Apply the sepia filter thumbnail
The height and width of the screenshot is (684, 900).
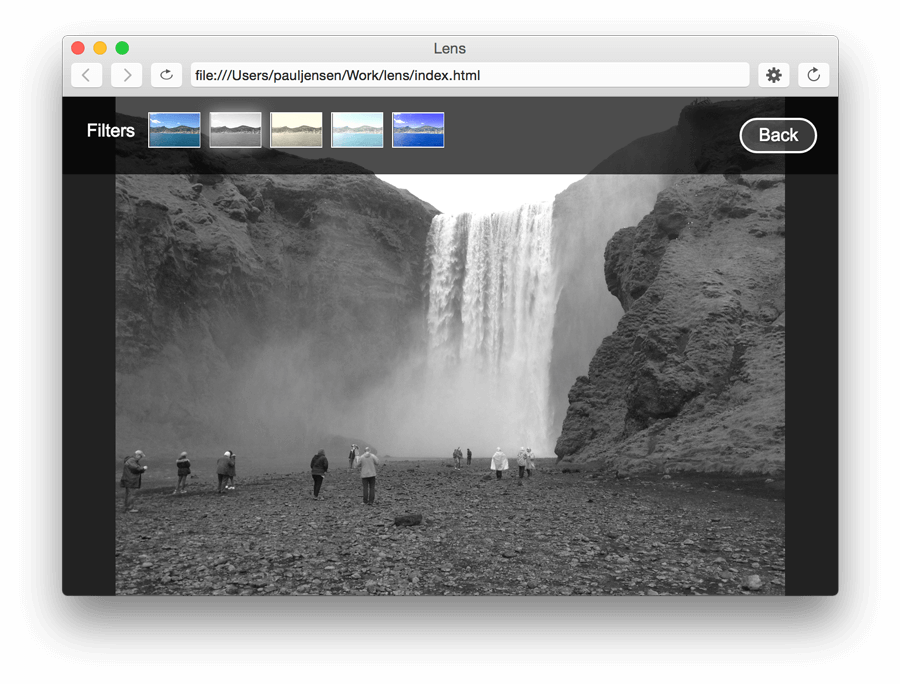click(x=296, y=130)
